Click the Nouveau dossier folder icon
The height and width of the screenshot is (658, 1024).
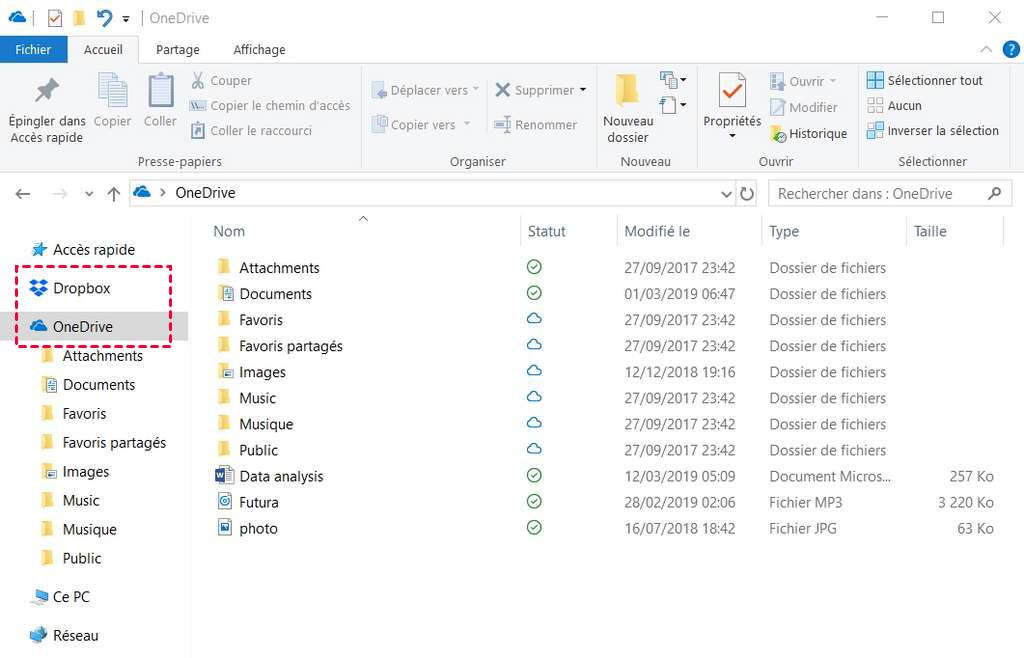[627, 92]
